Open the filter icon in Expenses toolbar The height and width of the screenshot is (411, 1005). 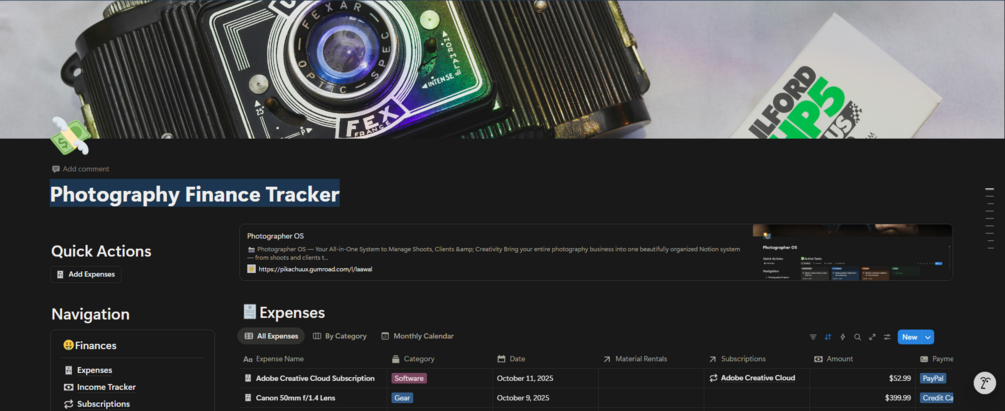(813, 337)
